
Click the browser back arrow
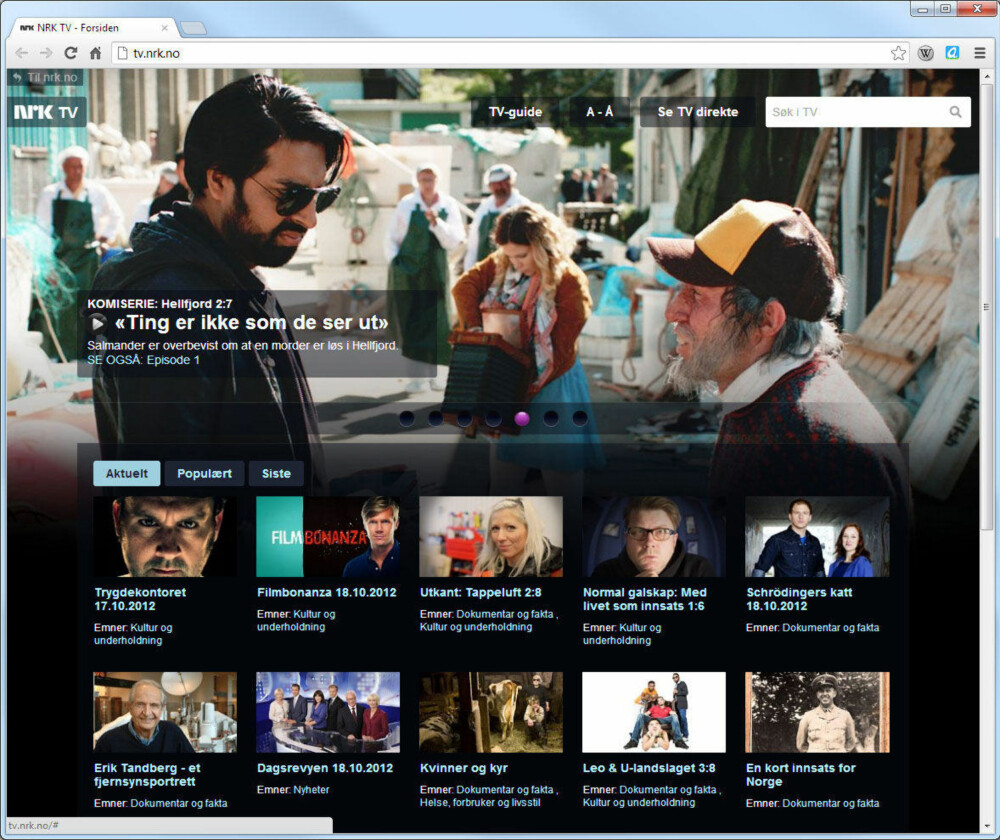pyautogui.click(x=21, y=53)
